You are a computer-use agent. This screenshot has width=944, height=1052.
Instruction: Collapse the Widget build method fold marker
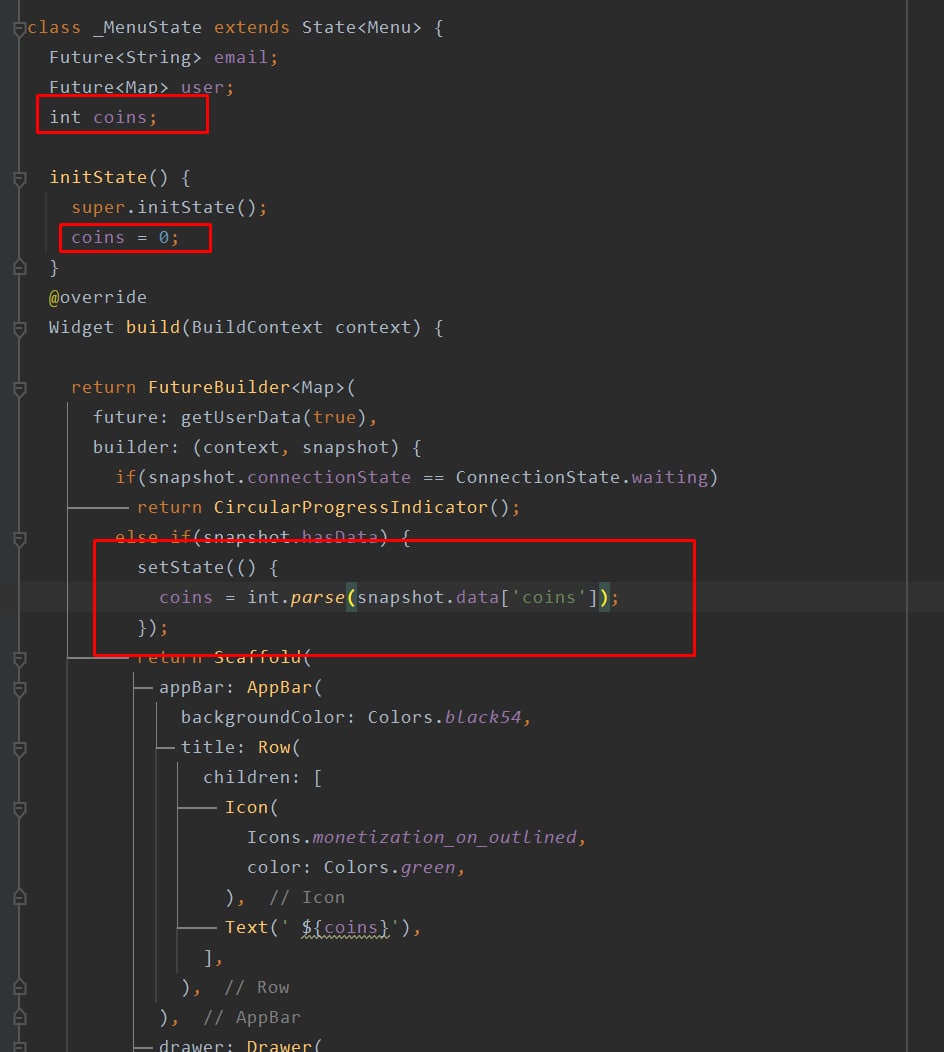[x=19, y=329]
